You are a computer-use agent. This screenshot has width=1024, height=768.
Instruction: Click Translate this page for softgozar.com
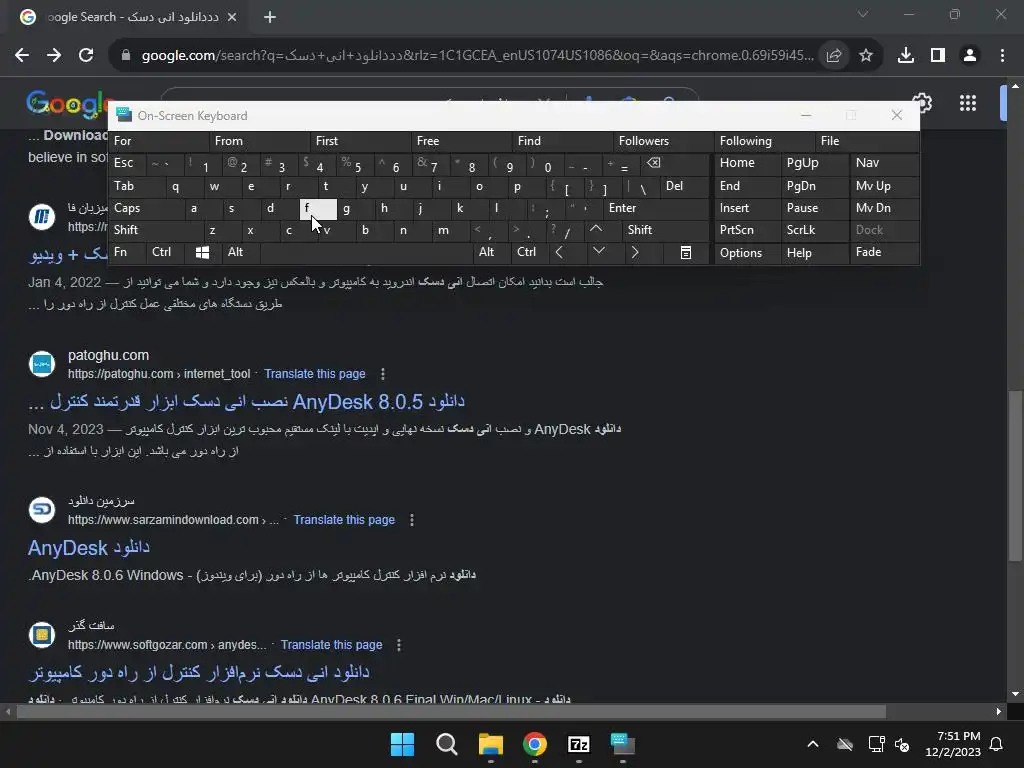pyautogui.click(x=332, y=645)
